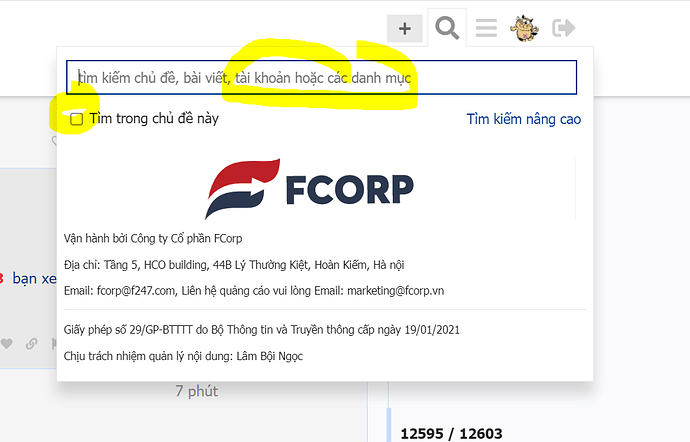Open the user menu via the cartoon avatar

coord(524,28)
